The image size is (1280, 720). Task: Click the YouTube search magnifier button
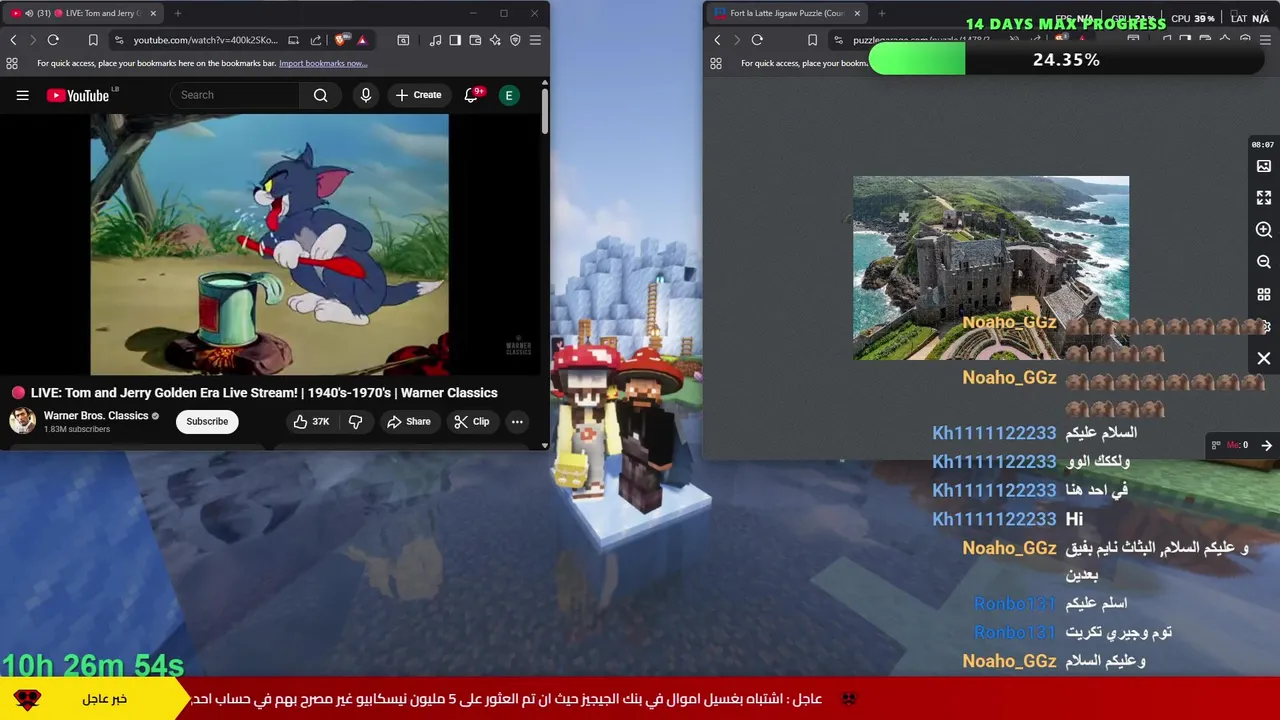point(320,95)
